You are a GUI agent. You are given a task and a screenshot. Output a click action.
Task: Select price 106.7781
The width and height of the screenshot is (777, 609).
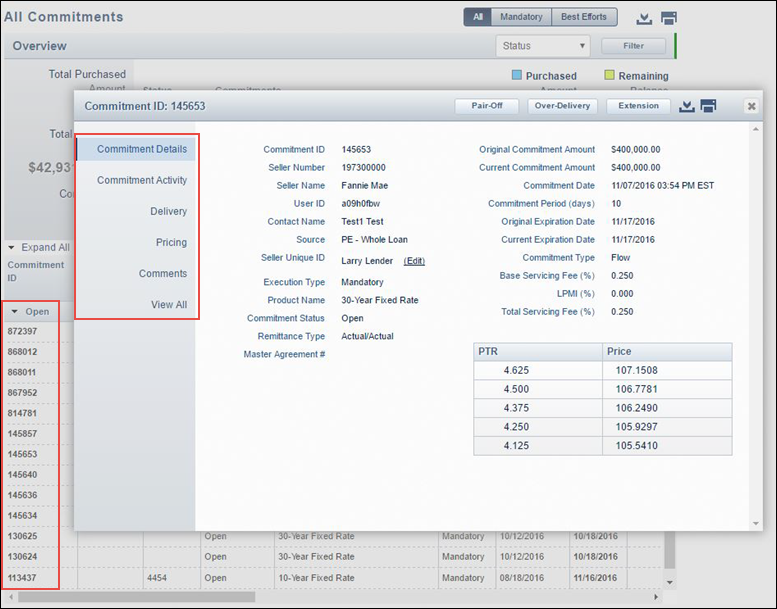click(667, 389)
